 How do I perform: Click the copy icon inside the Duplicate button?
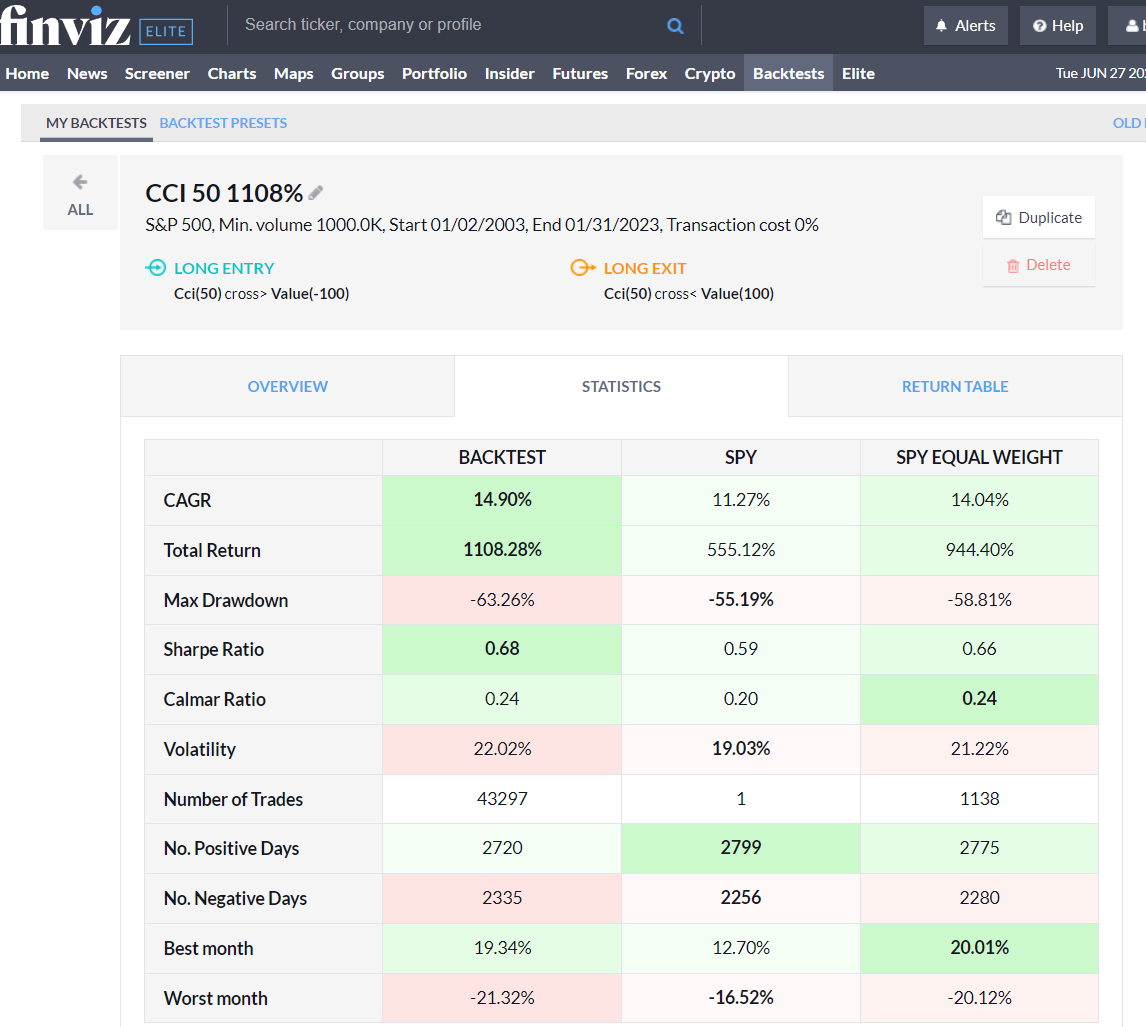coord(1004,217)
